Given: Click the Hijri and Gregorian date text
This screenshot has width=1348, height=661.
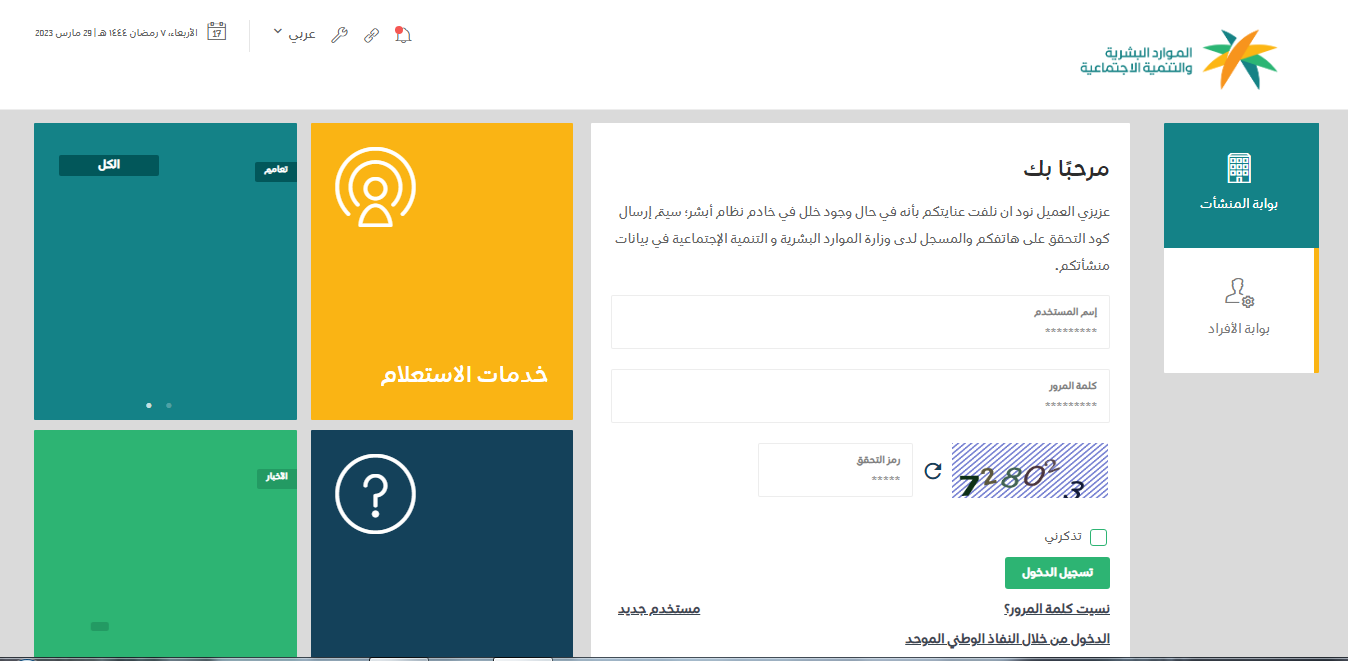Looking at the screenshot, I should click(116, 33).
